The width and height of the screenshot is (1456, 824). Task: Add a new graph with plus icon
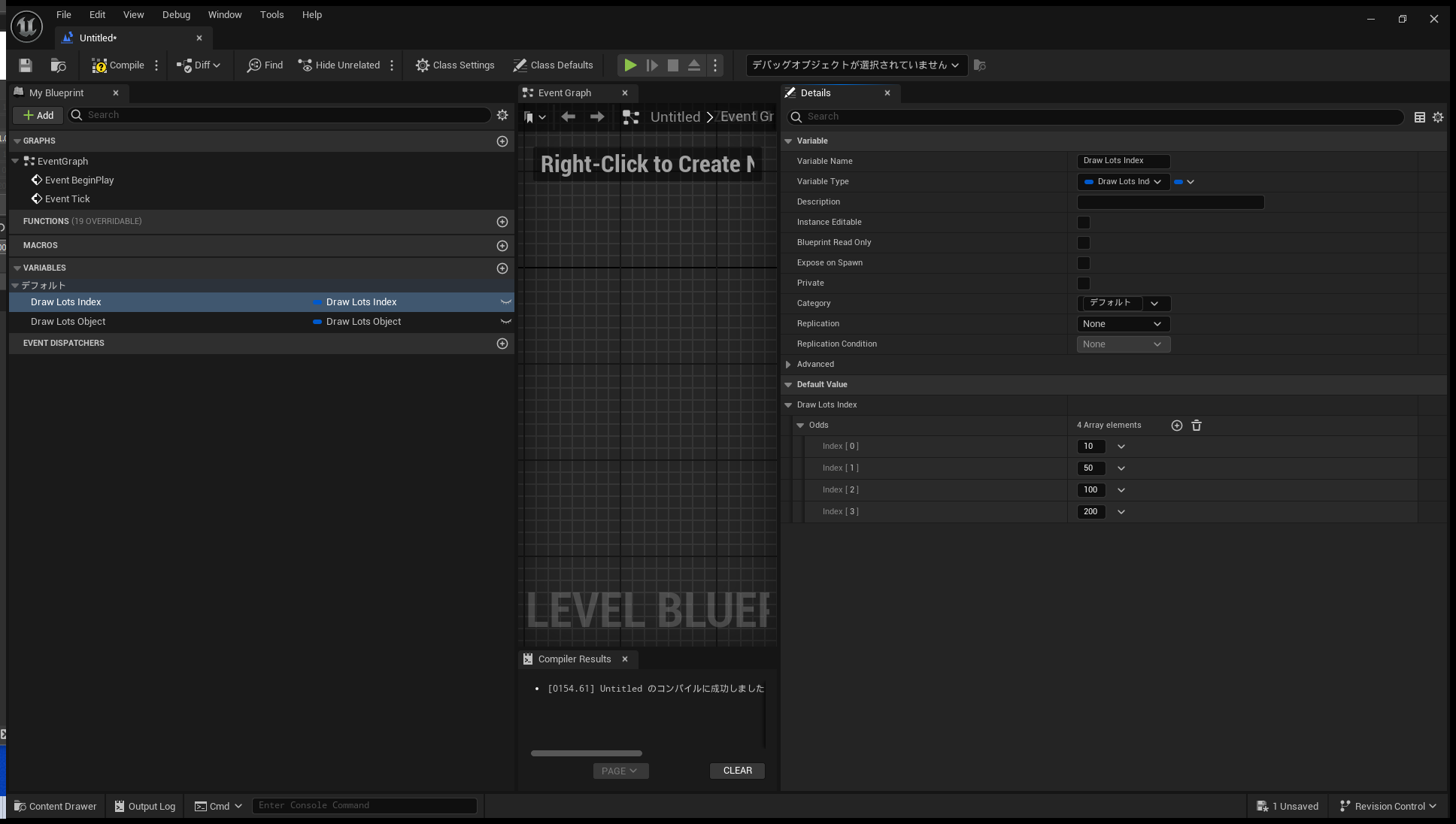pos(502,141)
